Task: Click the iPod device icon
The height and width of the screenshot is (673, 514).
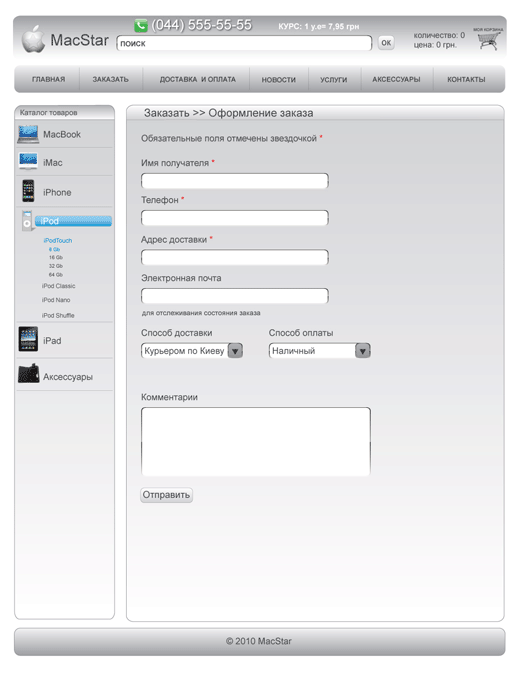Action: (27, 221)
